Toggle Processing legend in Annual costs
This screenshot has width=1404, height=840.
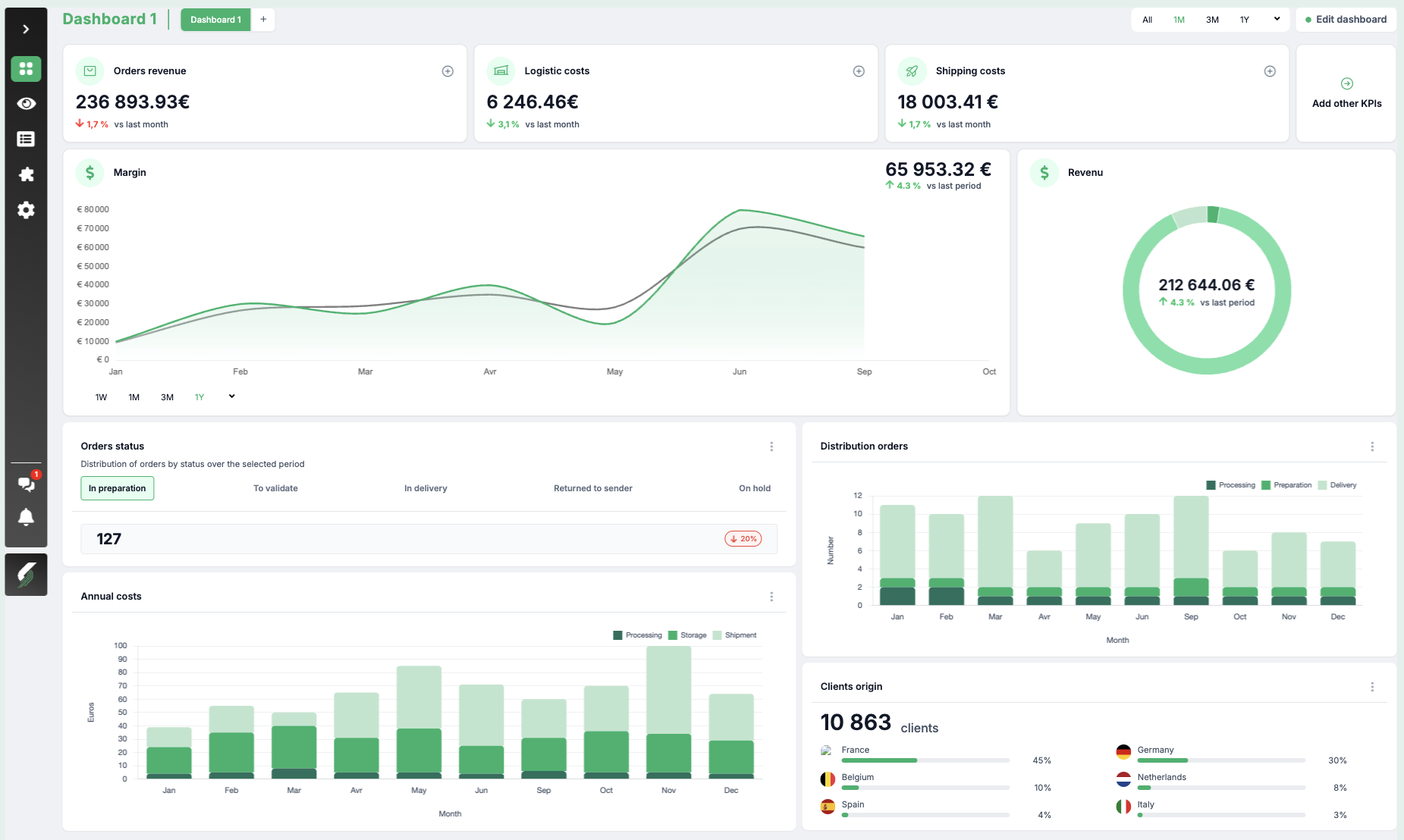[637, 635]
